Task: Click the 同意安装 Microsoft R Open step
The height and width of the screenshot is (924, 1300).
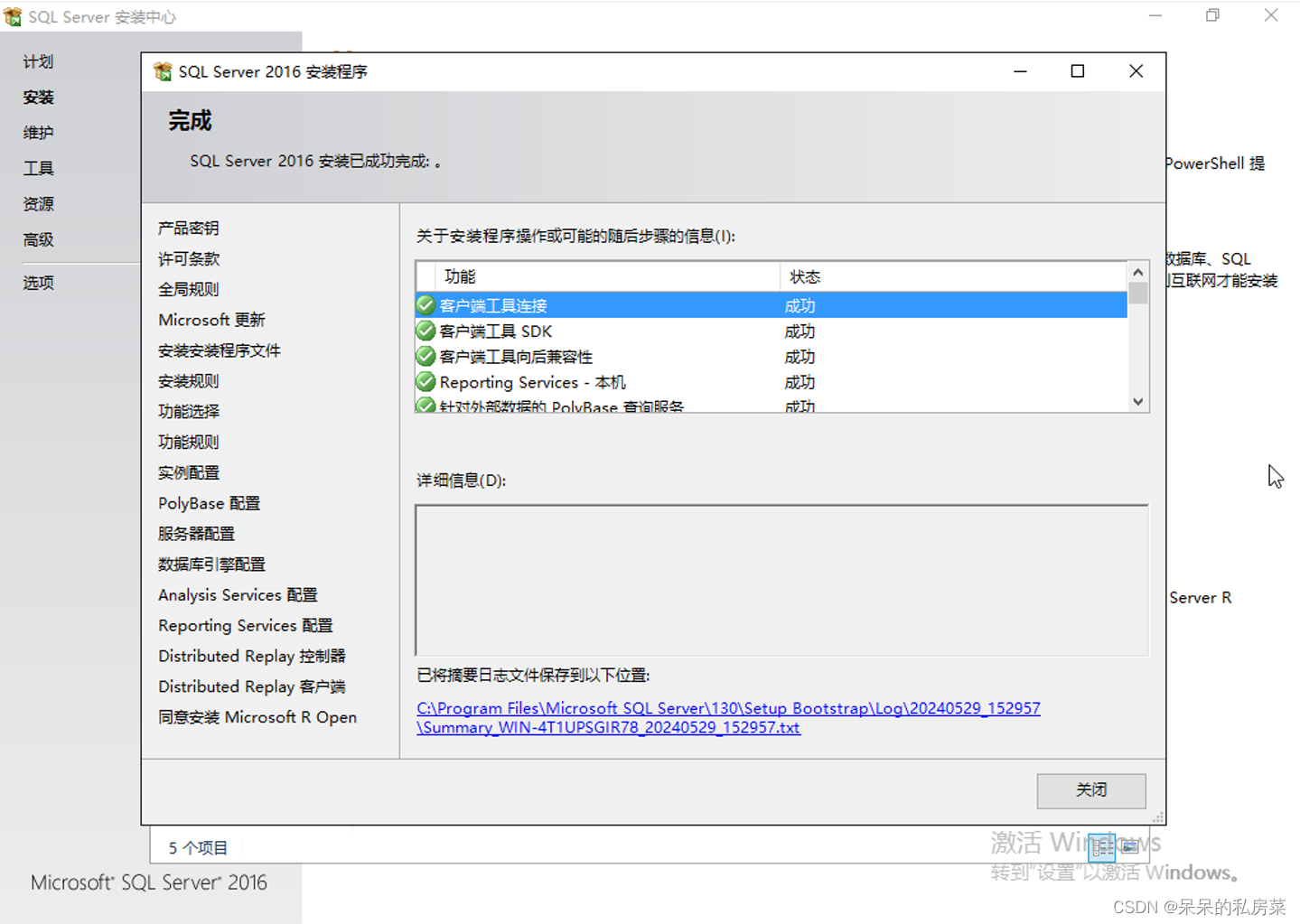Action: 257,717
